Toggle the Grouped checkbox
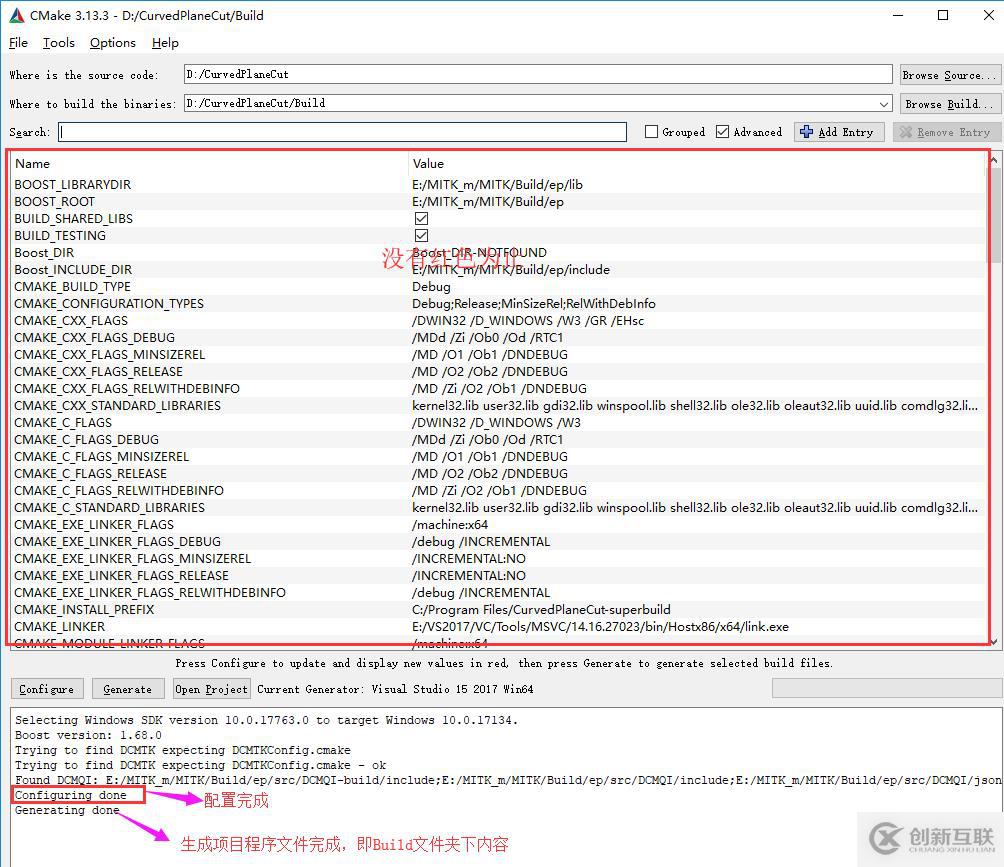The height and width of the screenshot is (867, 1004). tap(652, 132)
